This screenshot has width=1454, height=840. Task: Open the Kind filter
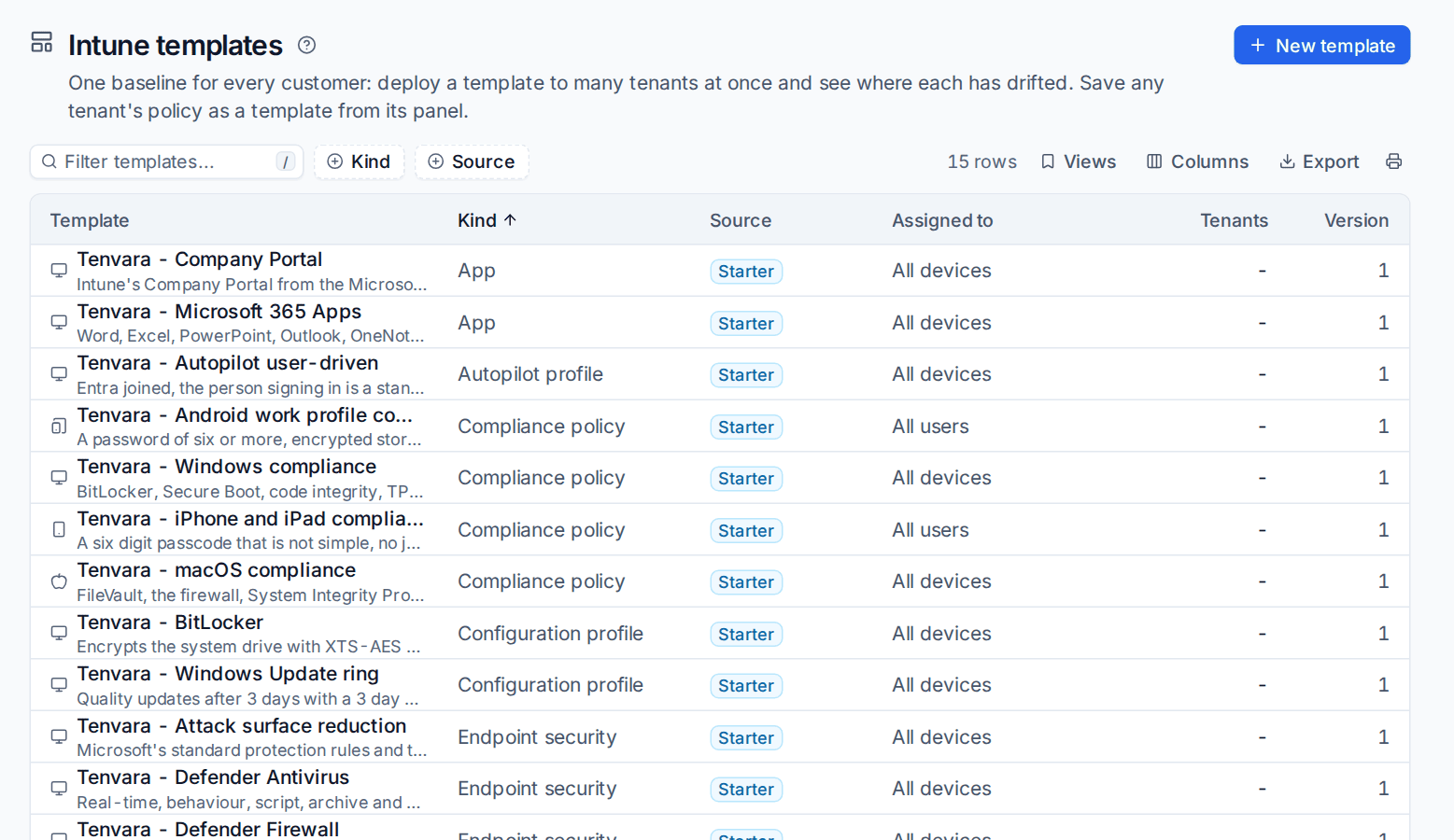pos(359,161)
